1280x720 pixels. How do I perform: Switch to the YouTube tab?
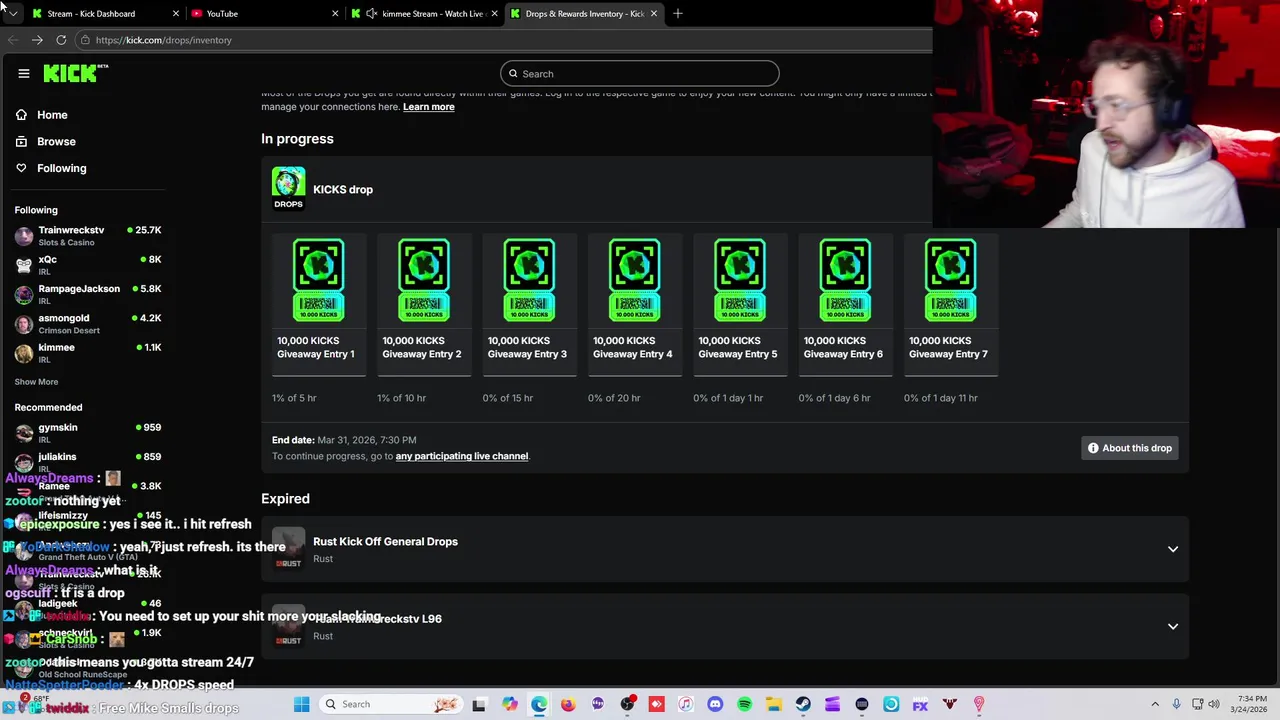click(264, 14)
